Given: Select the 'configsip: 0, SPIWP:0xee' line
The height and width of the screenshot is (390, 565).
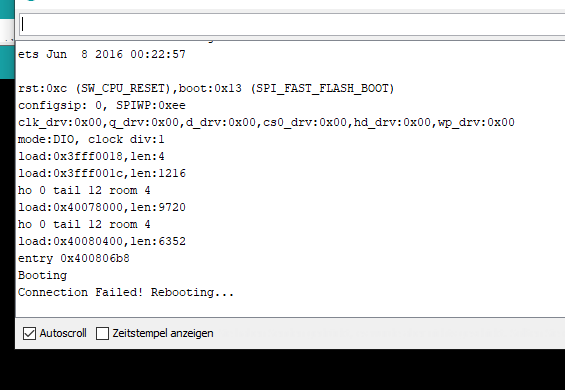Looking at the screenshot, I should pyautogui.click(x=102, y=106).
